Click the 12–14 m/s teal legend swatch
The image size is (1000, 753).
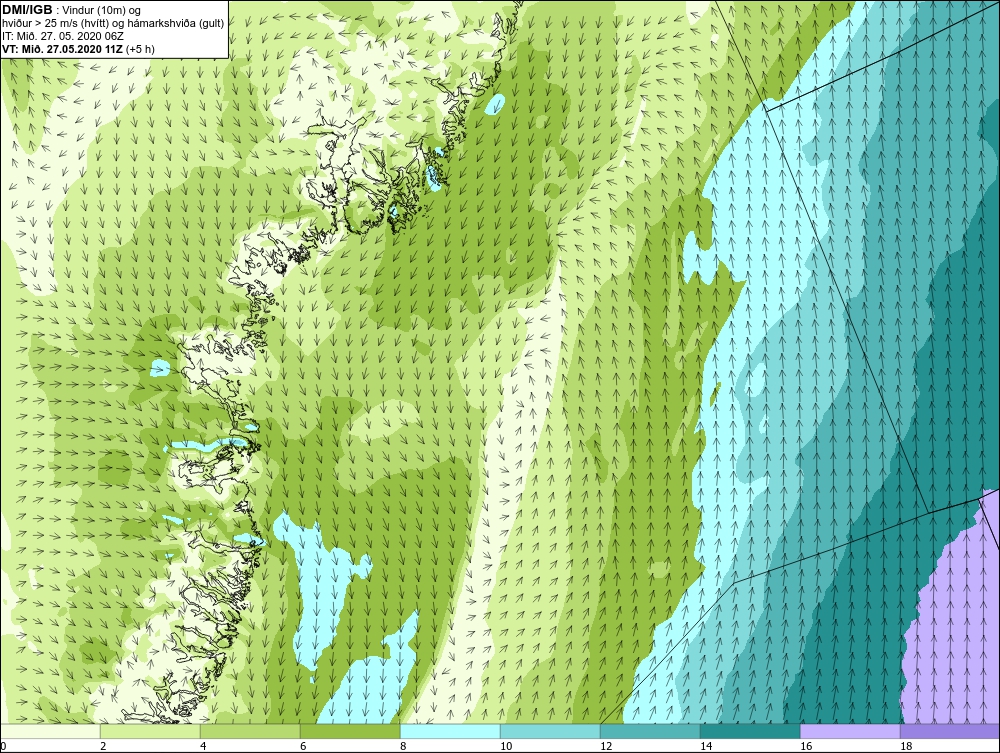pyautogui.click(x=650, y=731)
